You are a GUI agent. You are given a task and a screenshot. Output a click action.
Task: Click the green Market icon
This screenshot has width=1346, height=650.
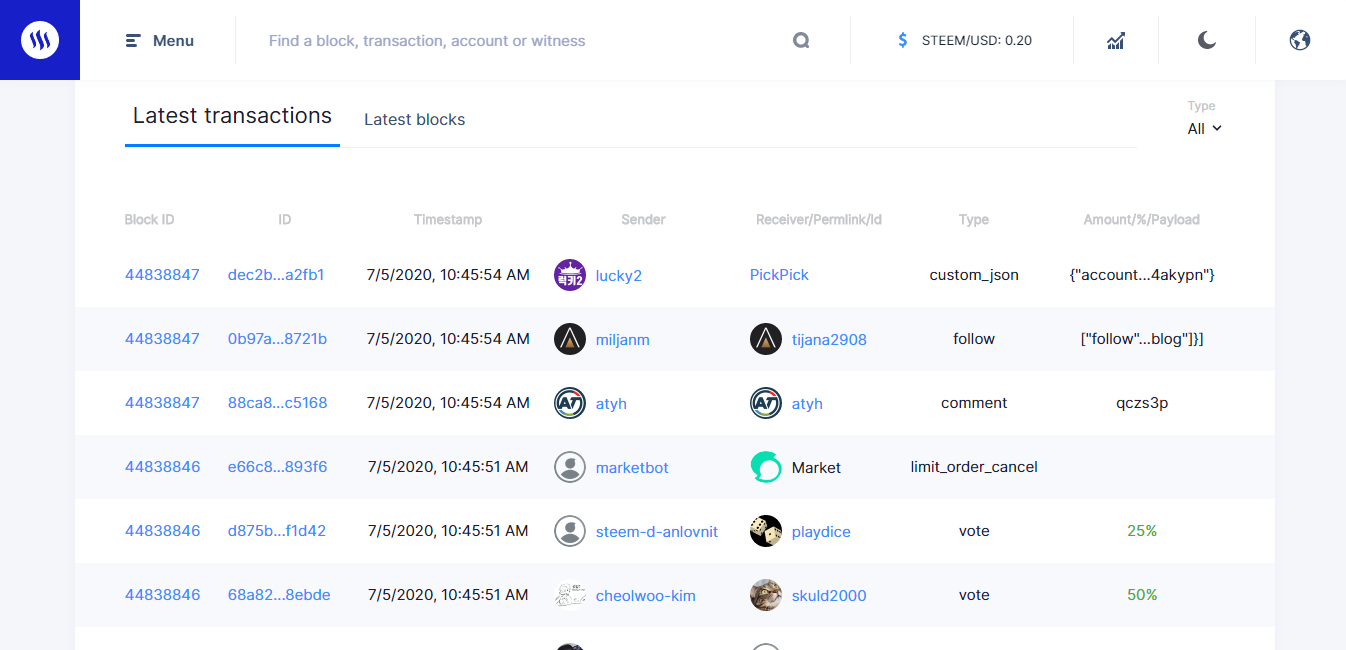coord(766,467)
